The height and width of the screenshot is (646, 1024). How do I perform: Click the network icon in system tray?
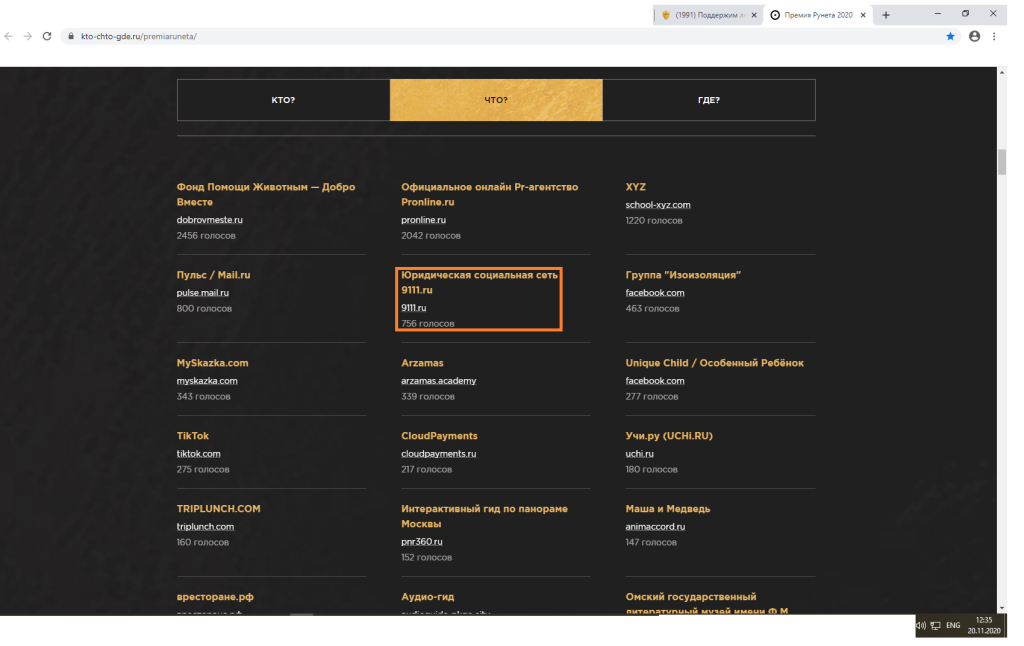(x=934, y=625)
